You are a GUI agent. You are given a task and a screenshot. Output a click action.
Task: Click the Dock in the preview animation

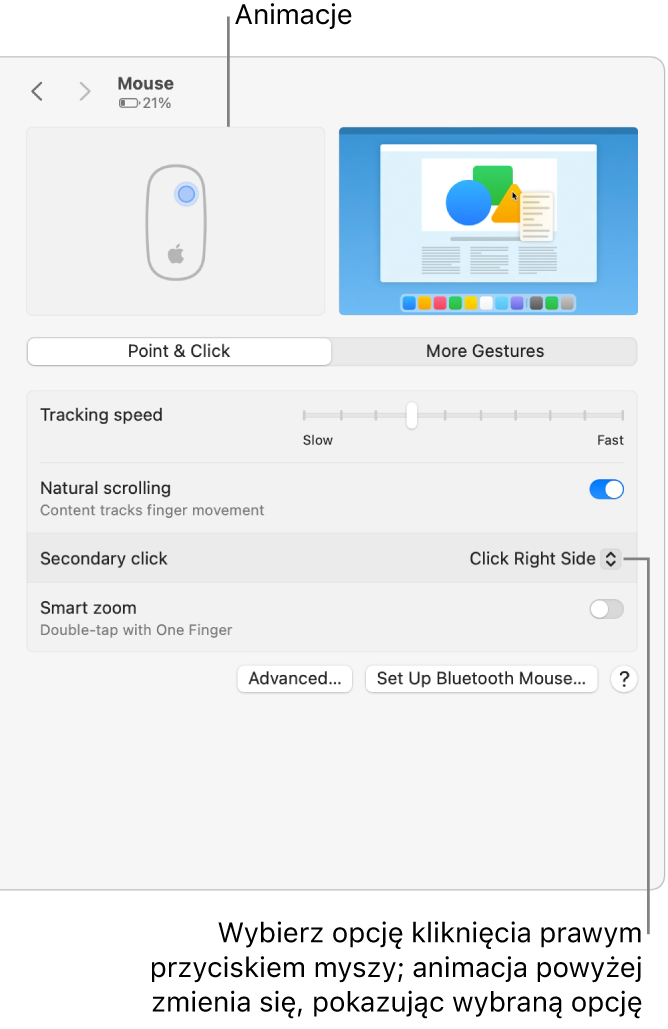[x=488, y=302]
